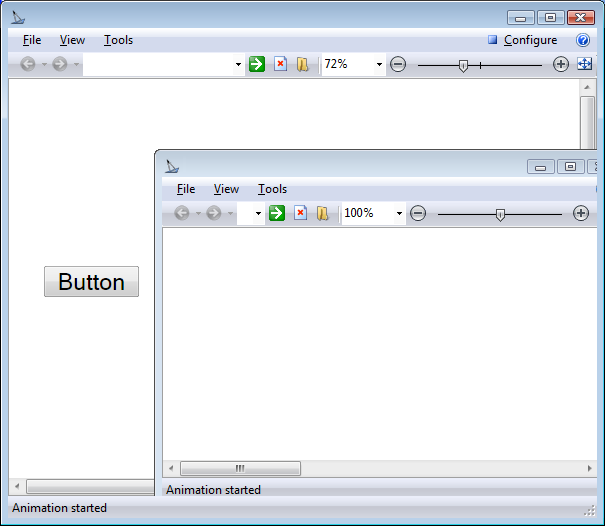Click the inner window's zoom out minus icon
The width and height of the screenshot is (605, 526).
pos(418,213)
